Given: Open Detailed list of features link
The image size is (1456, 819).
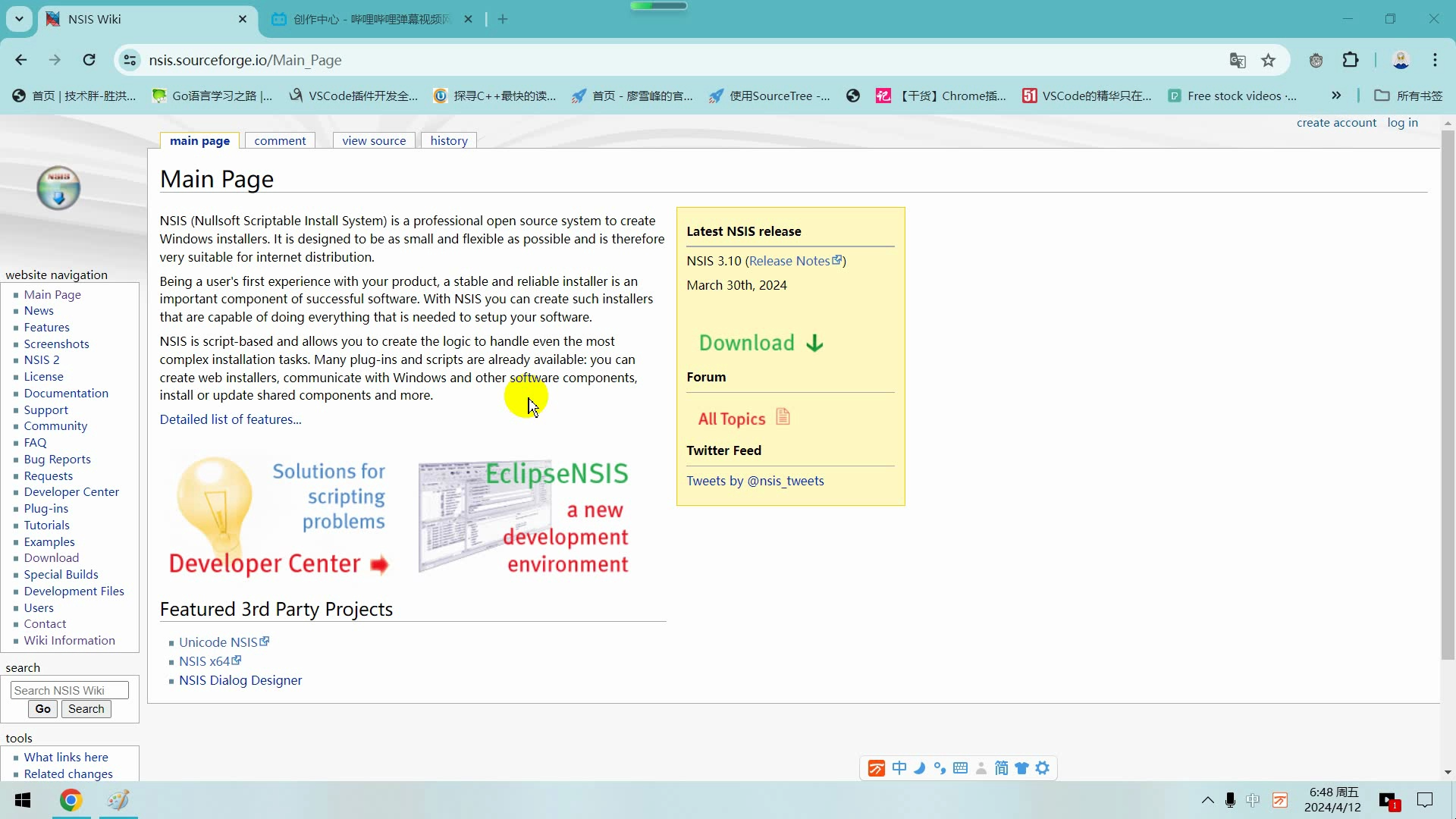Looking at the screenshot, I should (x=231, y=419).
